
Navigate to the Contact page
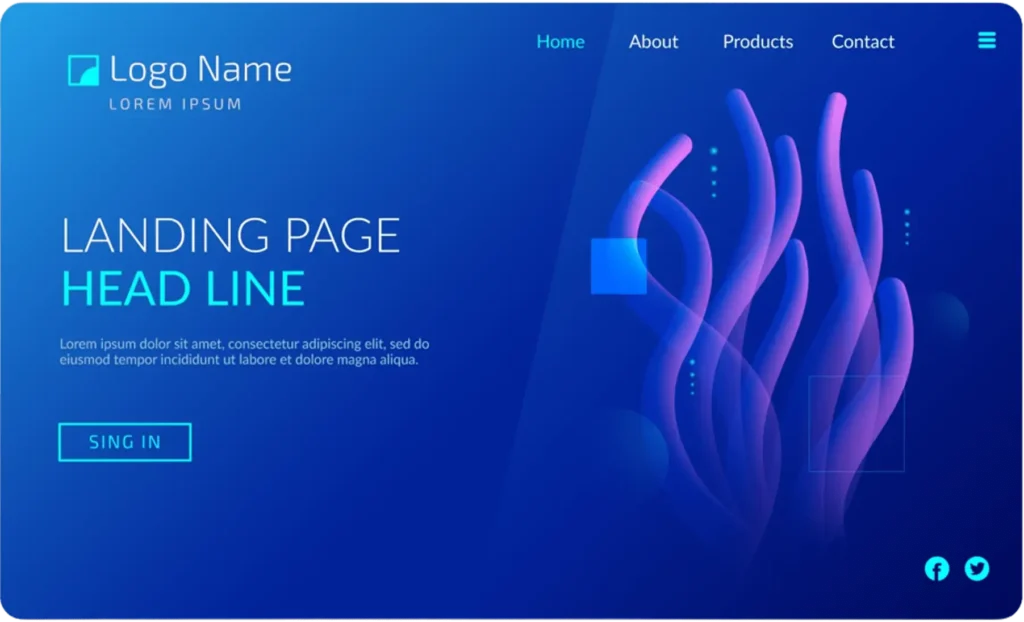tap(863, 42)
